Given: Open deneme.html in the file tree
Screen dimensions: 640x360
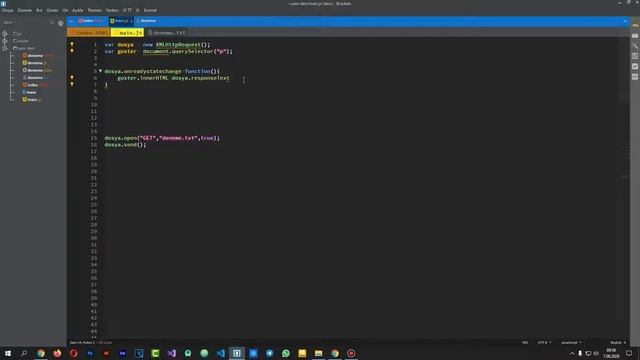Looking at the screenshot, I should (38, 56).
